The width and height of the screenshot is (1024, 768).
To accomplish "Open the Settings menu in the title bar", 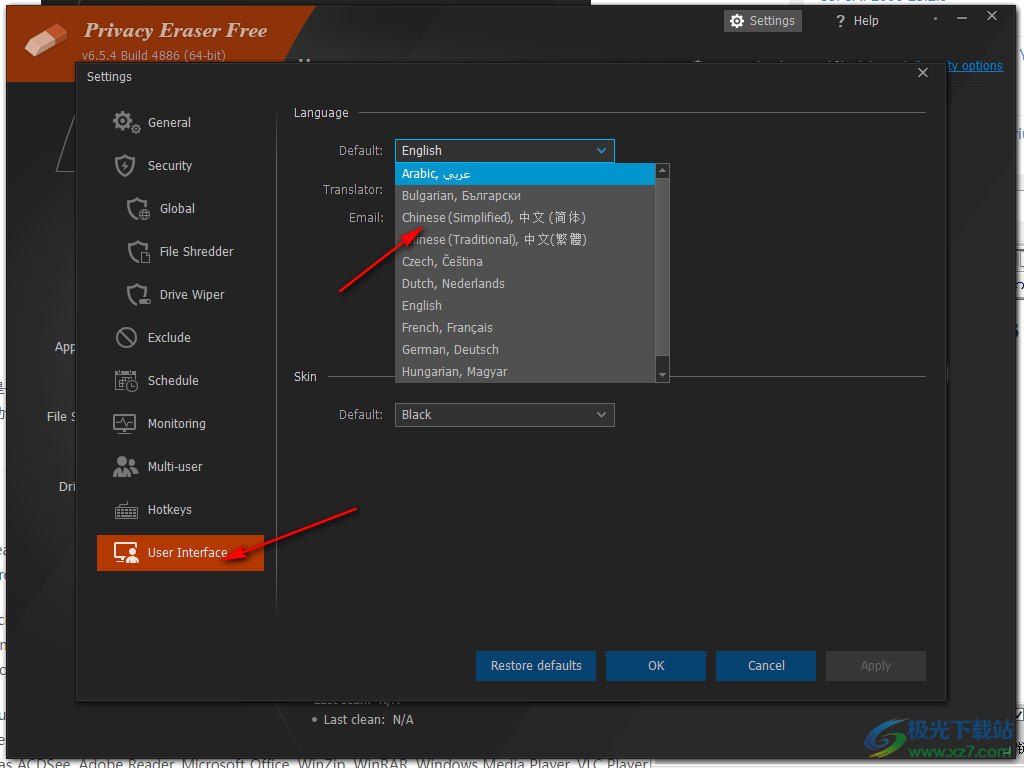I will coord(762,20).
